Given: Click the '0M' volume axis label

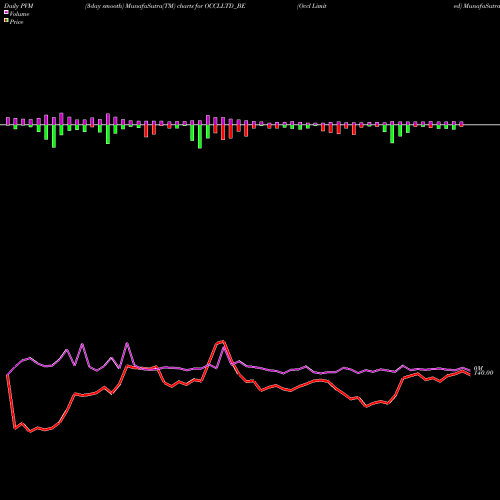Looking at the screenshot, I should pos(478,368).
